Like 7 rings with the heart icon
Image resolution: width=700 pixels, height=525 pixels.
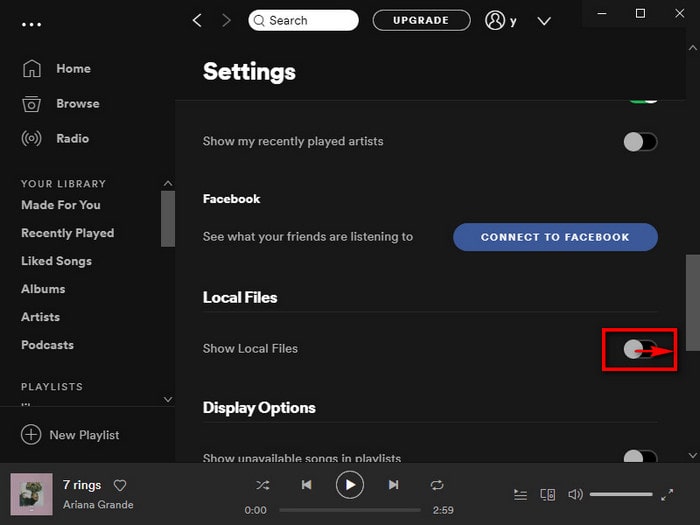click(x=120, y=485)
